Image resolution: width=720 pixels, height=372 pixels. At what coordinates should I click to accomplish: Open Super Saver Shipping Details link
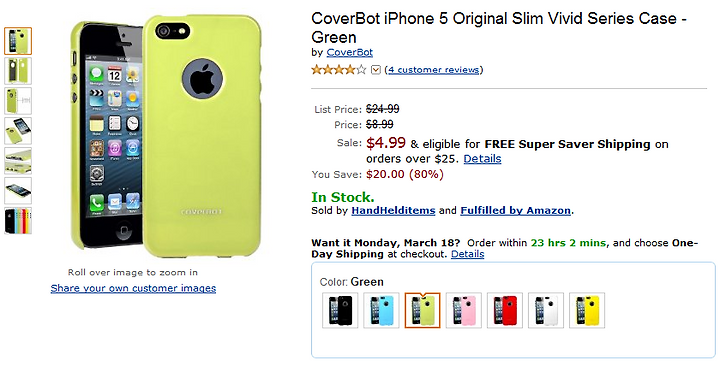pos(482,159)
